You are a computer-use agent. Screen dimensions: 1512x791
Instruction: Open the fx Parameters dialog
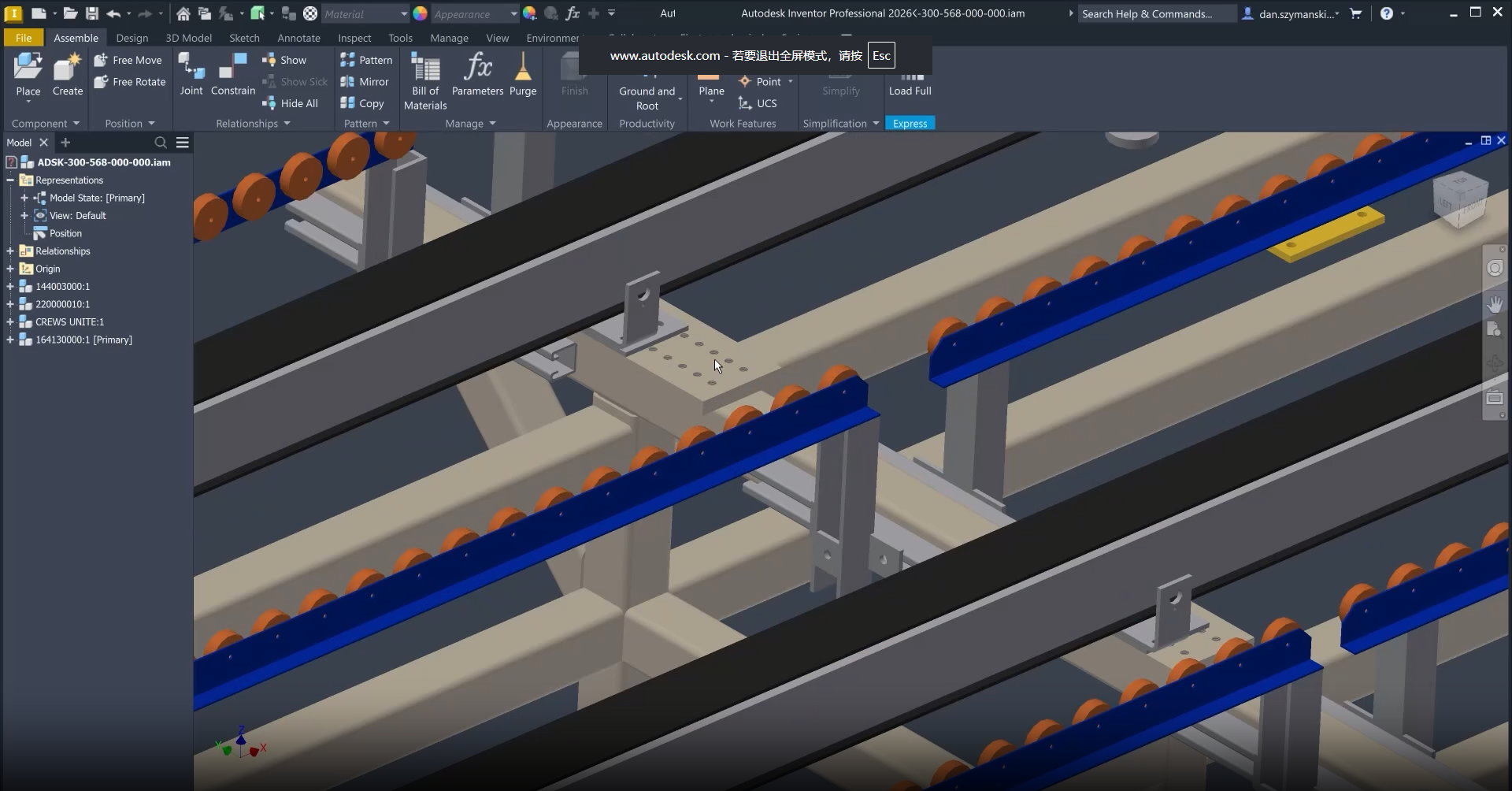point(477,74)
